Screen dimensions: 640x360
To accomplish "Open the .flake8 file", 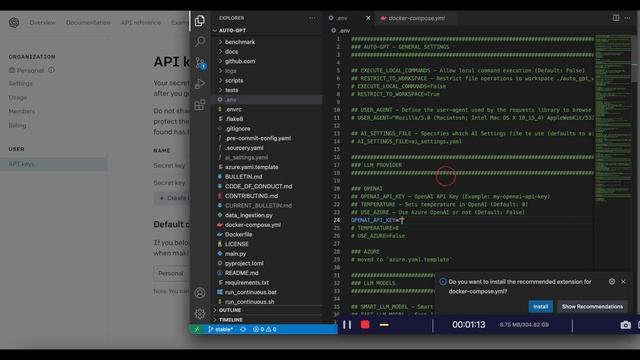I will coord(234,119).
